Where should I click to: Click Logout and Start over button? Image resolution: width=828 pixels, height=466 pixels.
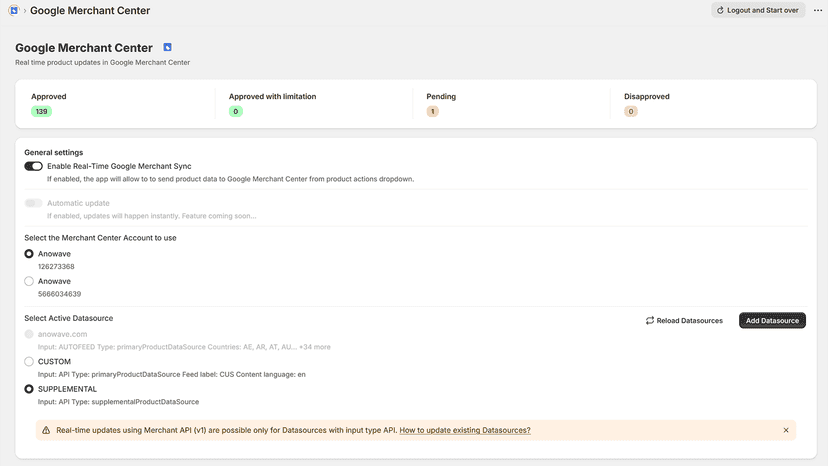(x=758, y=10)
